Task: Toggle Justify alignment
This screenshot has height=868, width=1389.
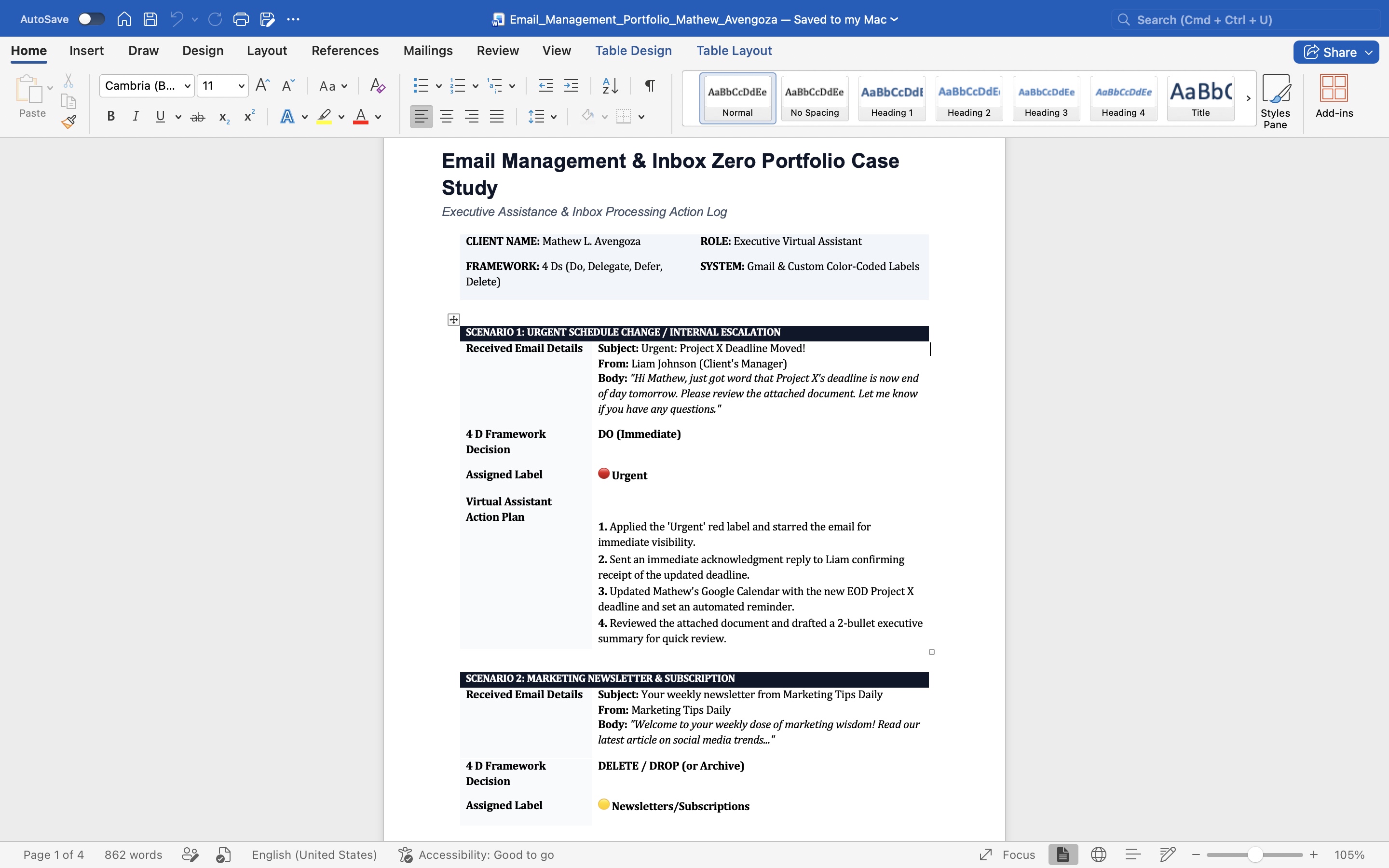Action: click(496, 117)
